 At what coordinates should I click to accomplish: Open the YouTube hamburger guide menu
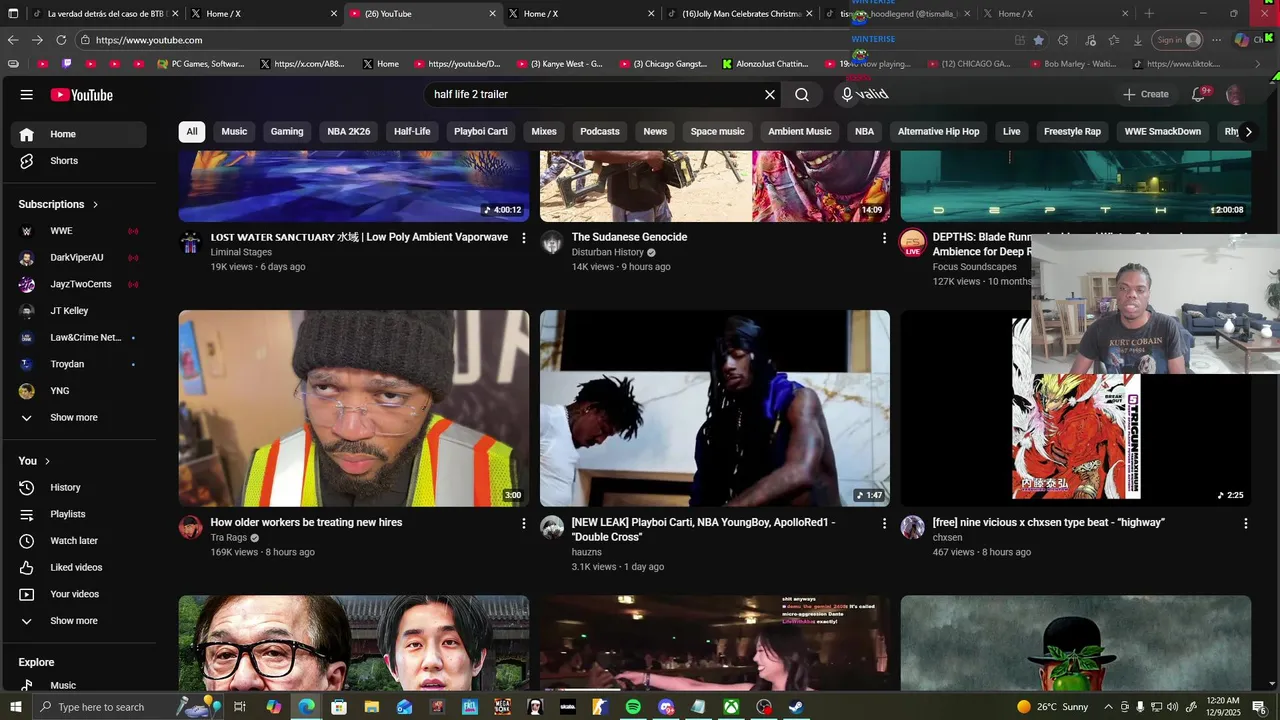point(26,95)
